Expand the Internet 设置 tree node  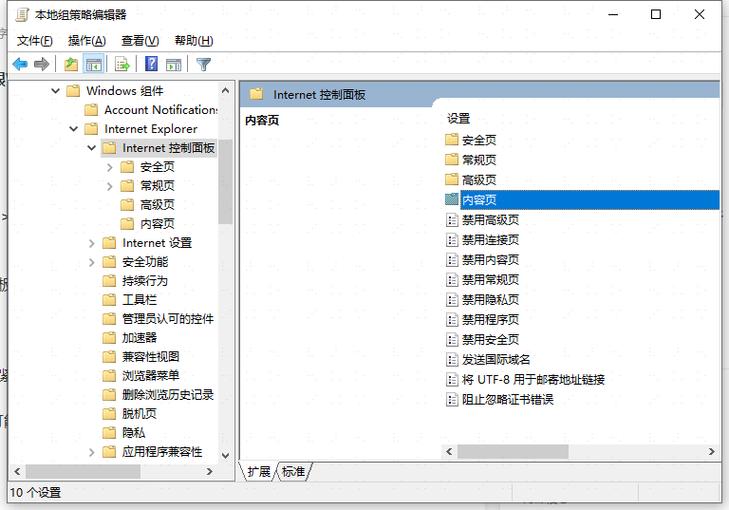coord(92,243)
